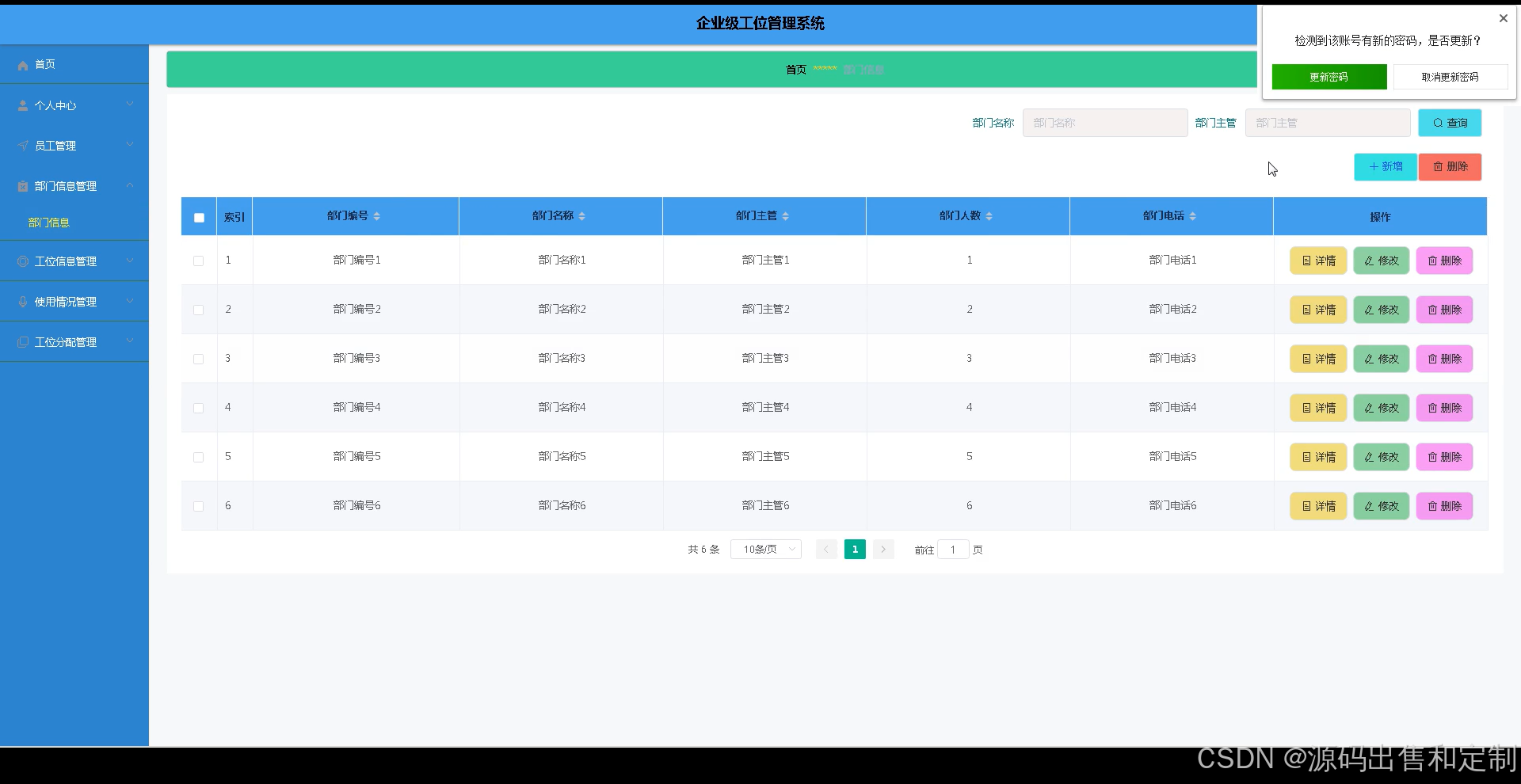Click pink 删除 for 部门编号4 row
1521x784 pixels.
[1444, 408]
